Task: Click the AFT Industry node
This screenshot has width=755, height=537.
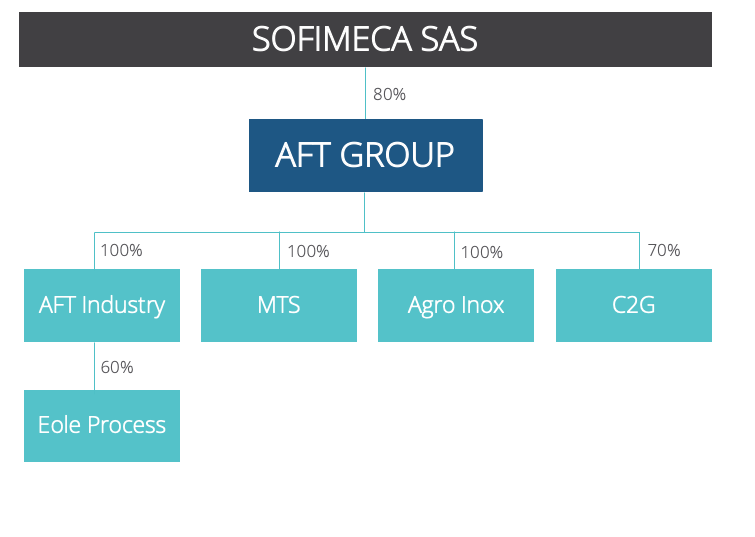Action: 102,305
